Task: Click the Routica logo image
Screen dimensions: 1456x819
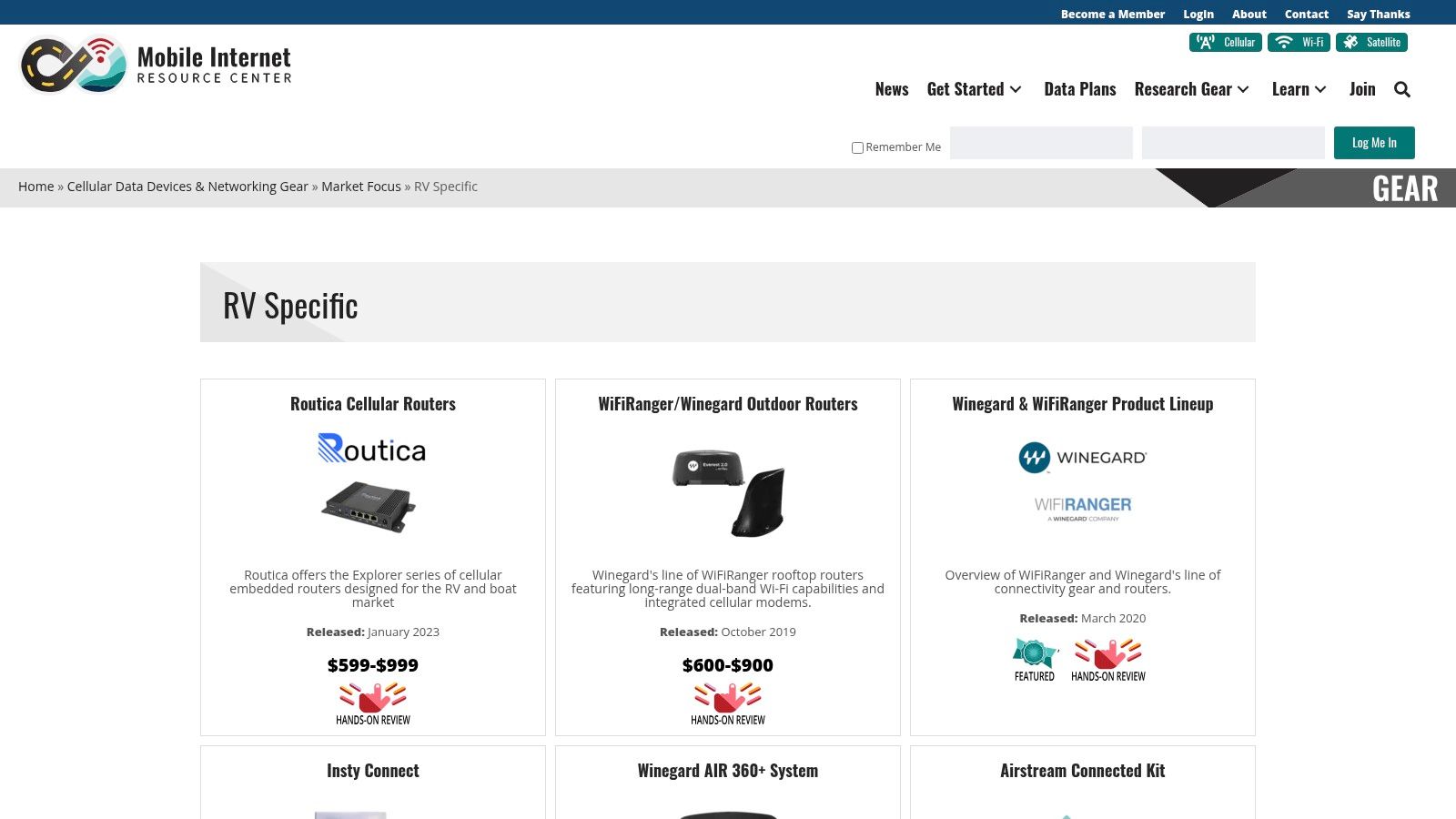Action: pyautogui.click(x=372, y=449)
